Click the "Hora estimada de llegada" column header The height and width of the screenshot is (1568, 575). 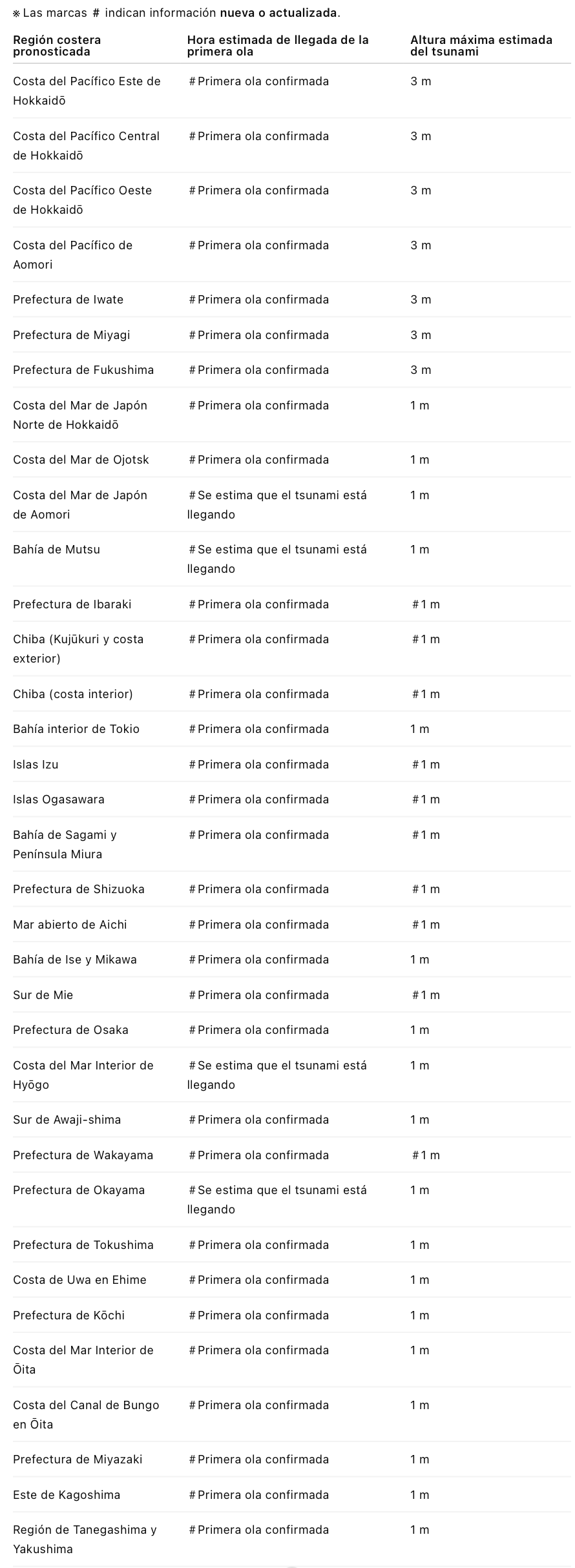pos(278,46)
